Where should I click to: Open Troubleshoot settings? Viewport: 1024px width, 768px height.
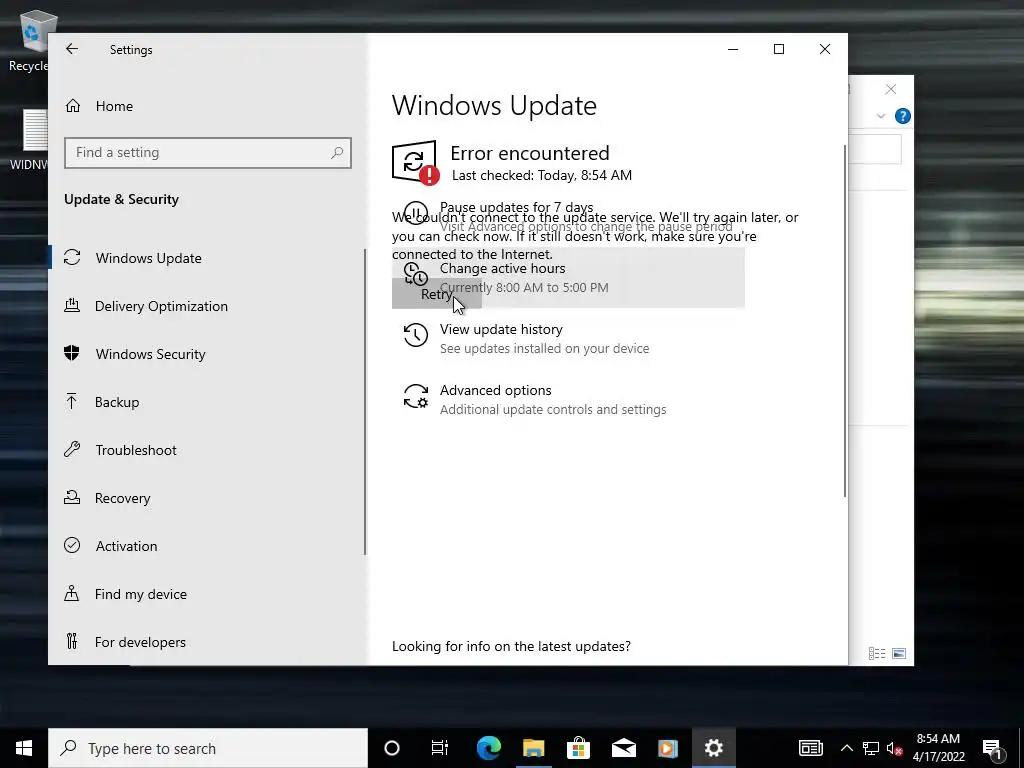coord(136,450)
